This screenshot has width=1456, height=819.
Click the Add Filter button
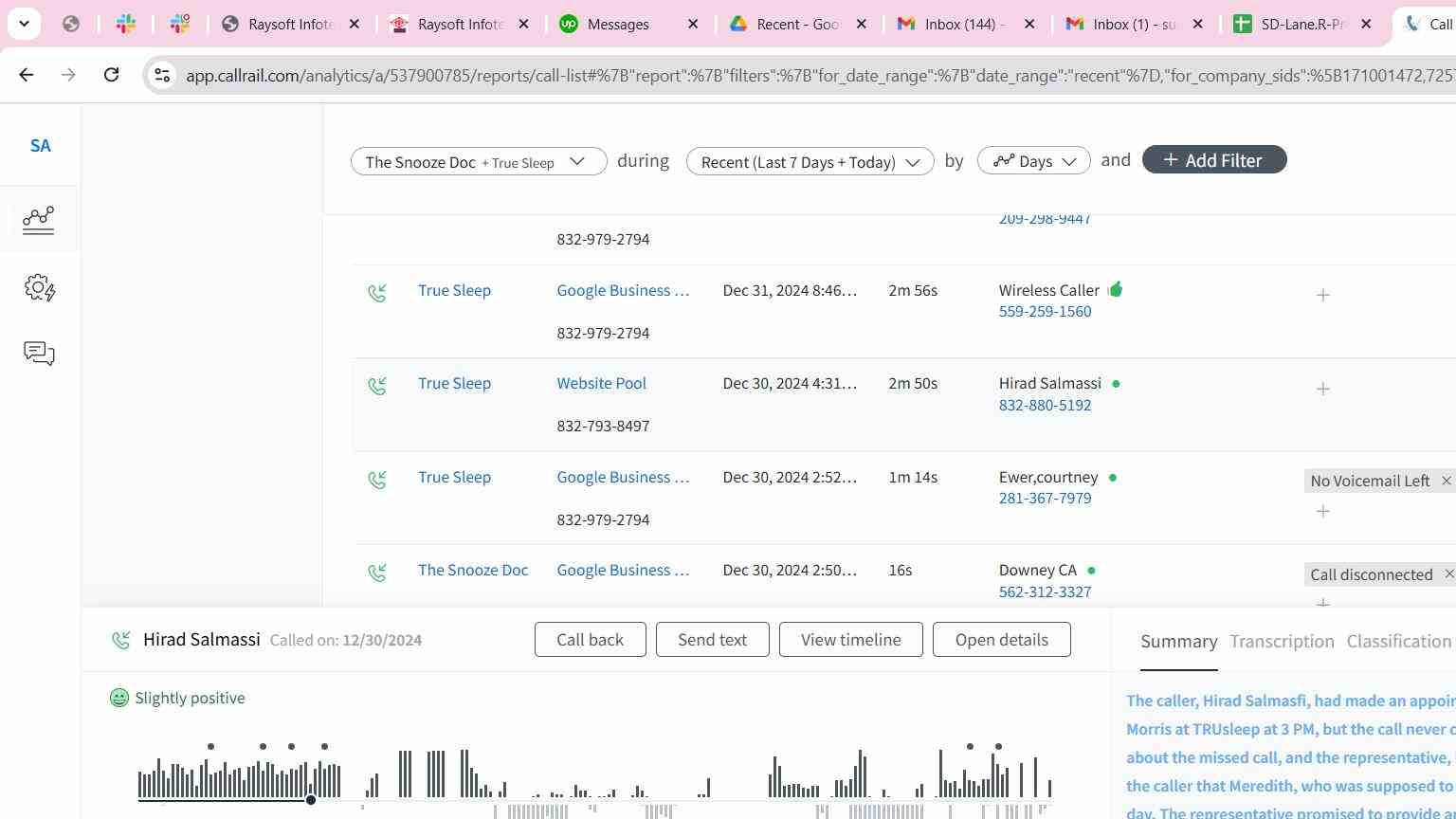click(1214, 160)
